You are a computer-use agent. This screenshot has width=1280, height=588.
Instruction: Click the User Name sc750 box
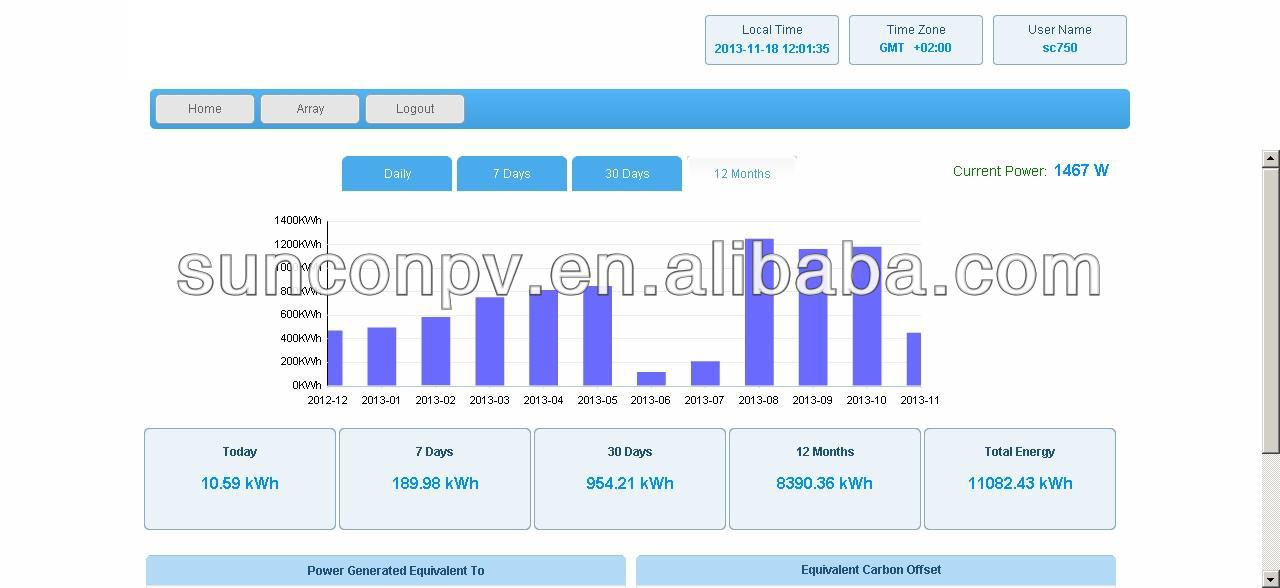tap(1060, 40)
